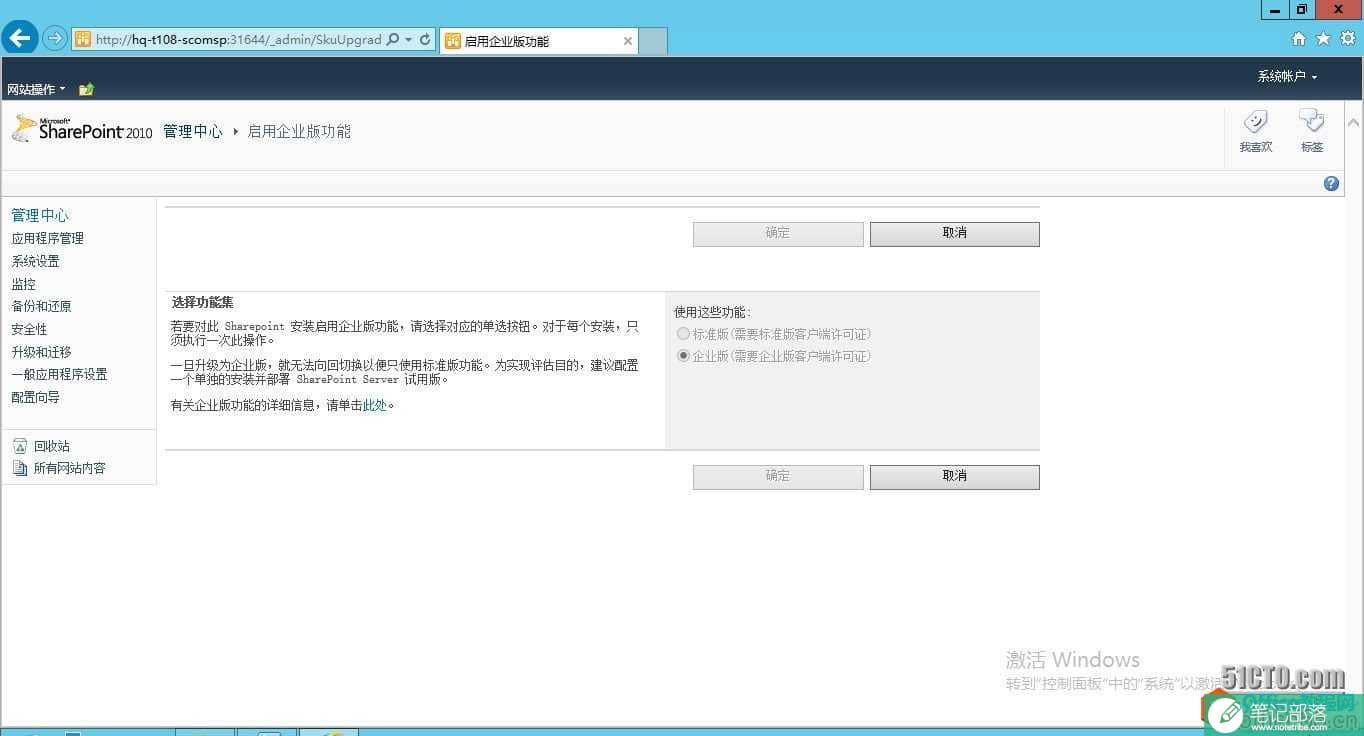Image resolution: width=1364 pixels, height=736 pixels.
Task: Open 配置向导
Action: coord(35,397)
